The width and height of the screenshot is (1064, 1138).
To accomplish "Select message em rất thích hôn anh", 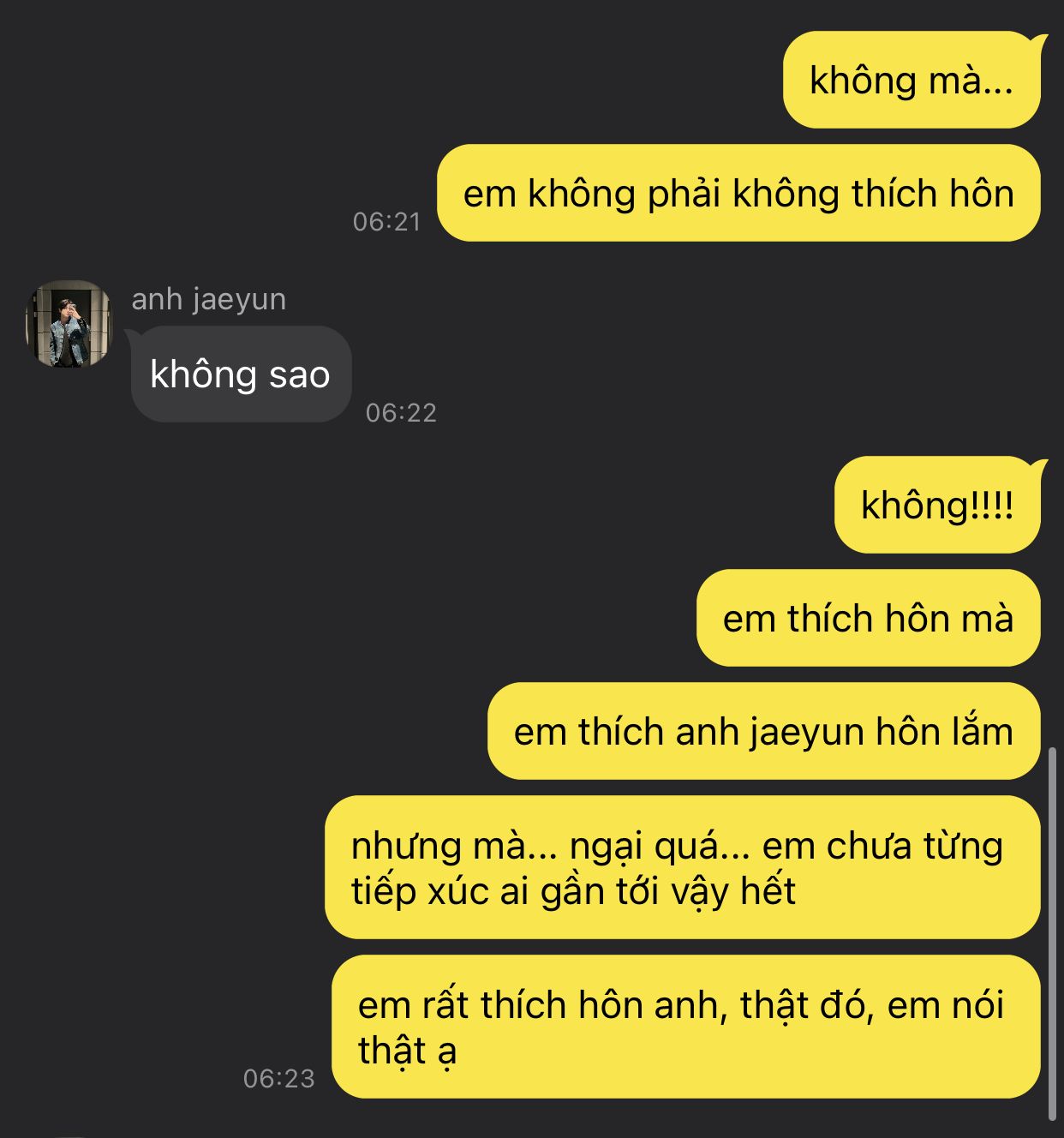I will pos(685,1027).
